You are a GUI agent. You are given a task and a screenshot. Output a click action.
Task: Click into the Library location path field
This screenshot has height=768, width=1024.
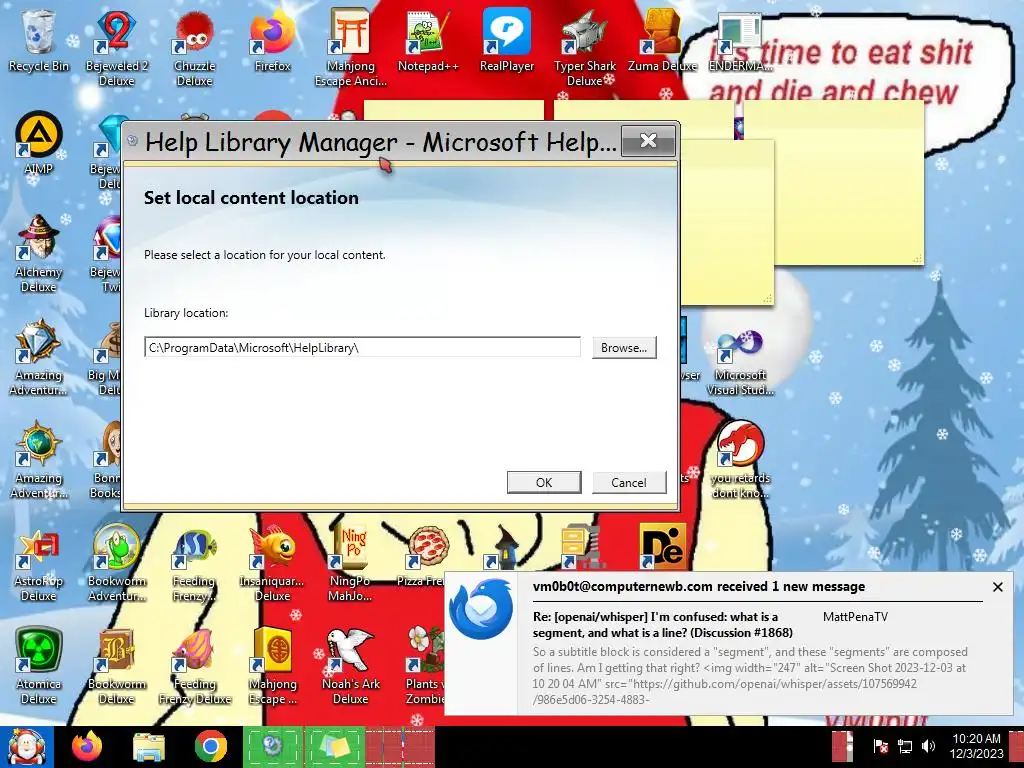(x=362, y=347)
